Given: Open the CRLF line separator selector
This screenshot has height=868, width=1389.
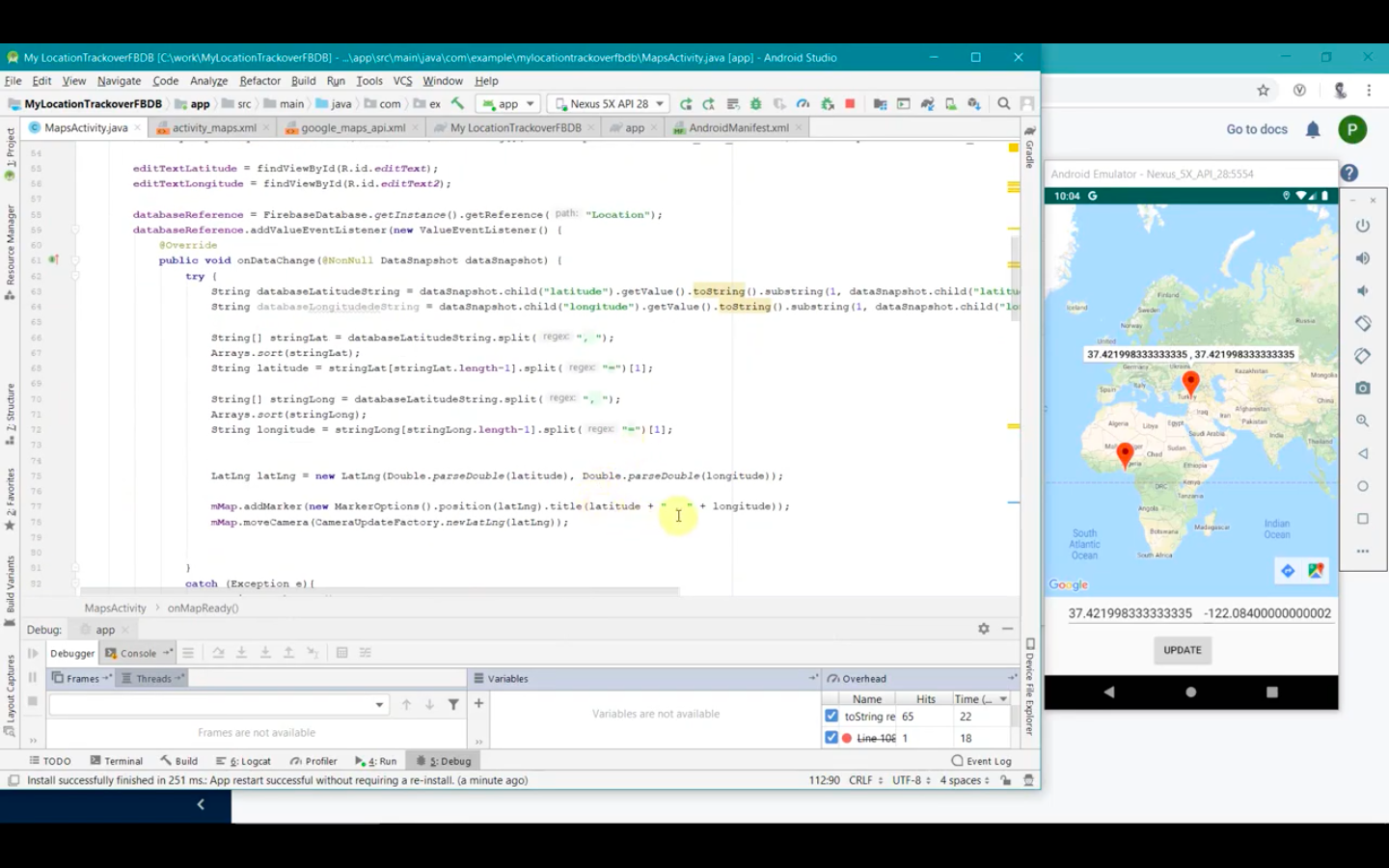Looking at the screenshot, I should (866, 780).
